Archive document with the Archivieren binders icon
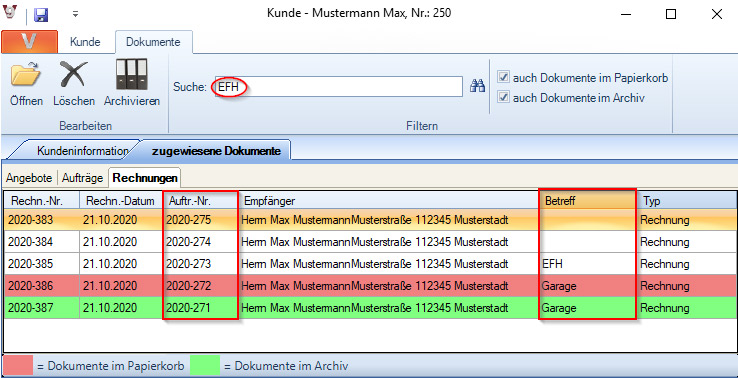The height and width of the screenshot is (378, 738). [132, 83]
